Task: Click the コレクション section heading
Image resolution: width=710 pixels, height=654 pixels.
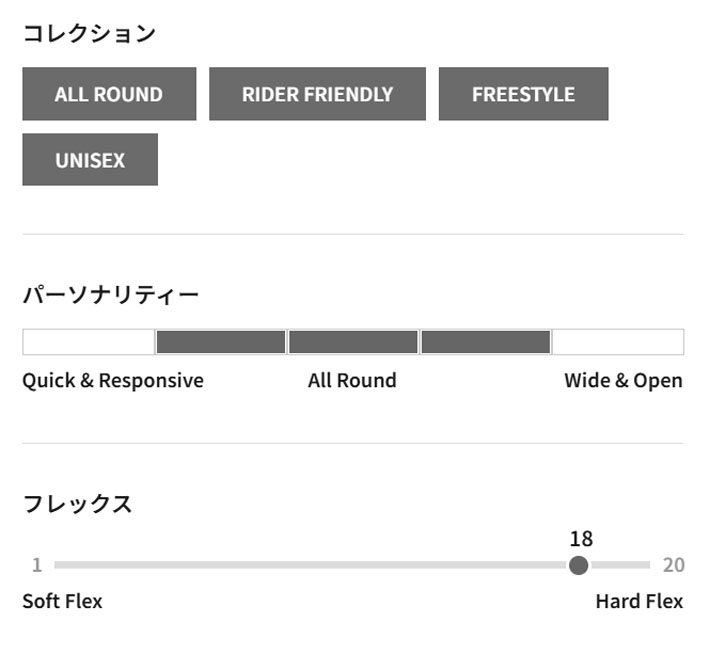Action: (89, 34)
